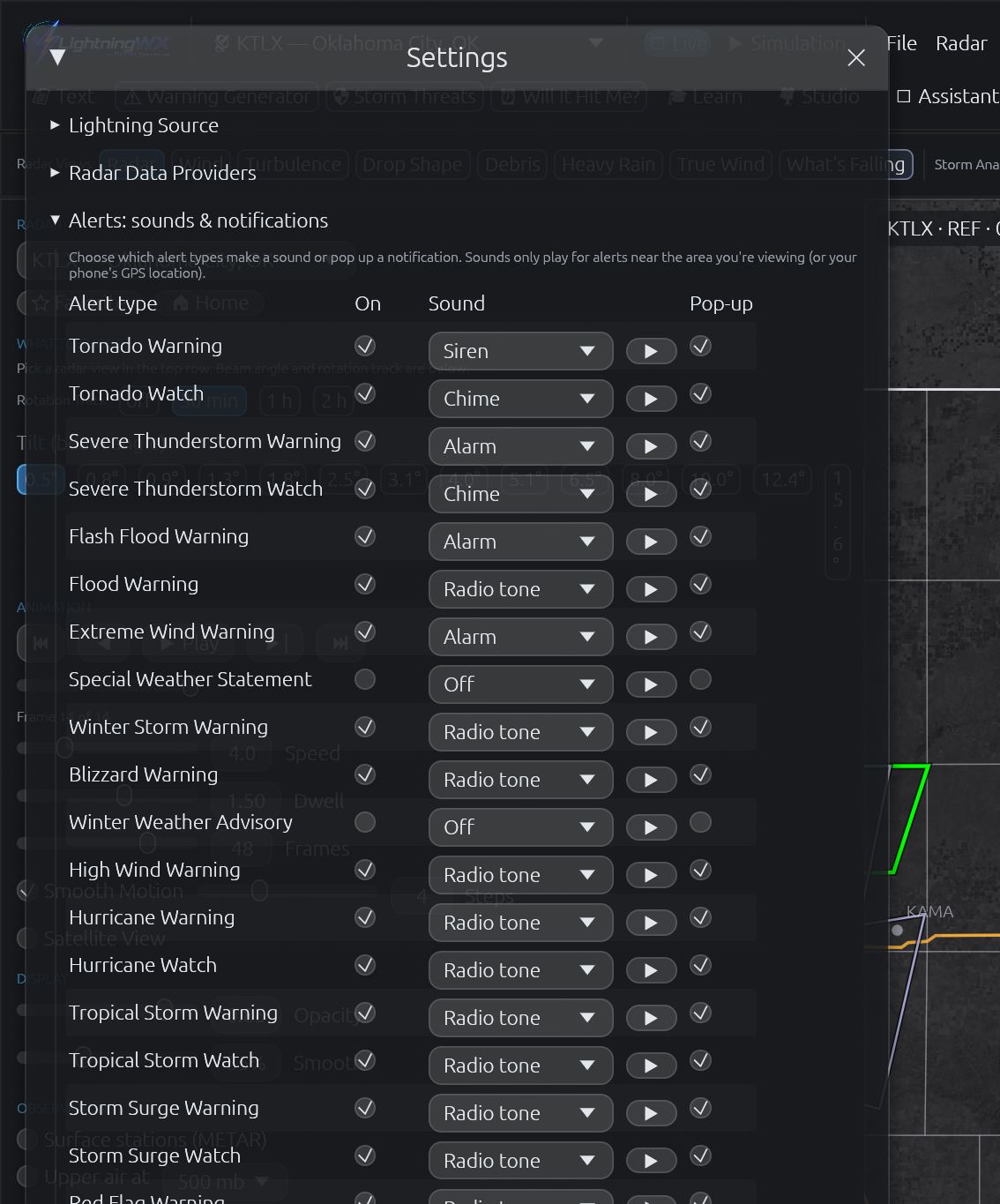Viewport: 1000px width, 1204px height.
Task: Play the Blizzard Warning sound preview
Action: coord(651,780)
